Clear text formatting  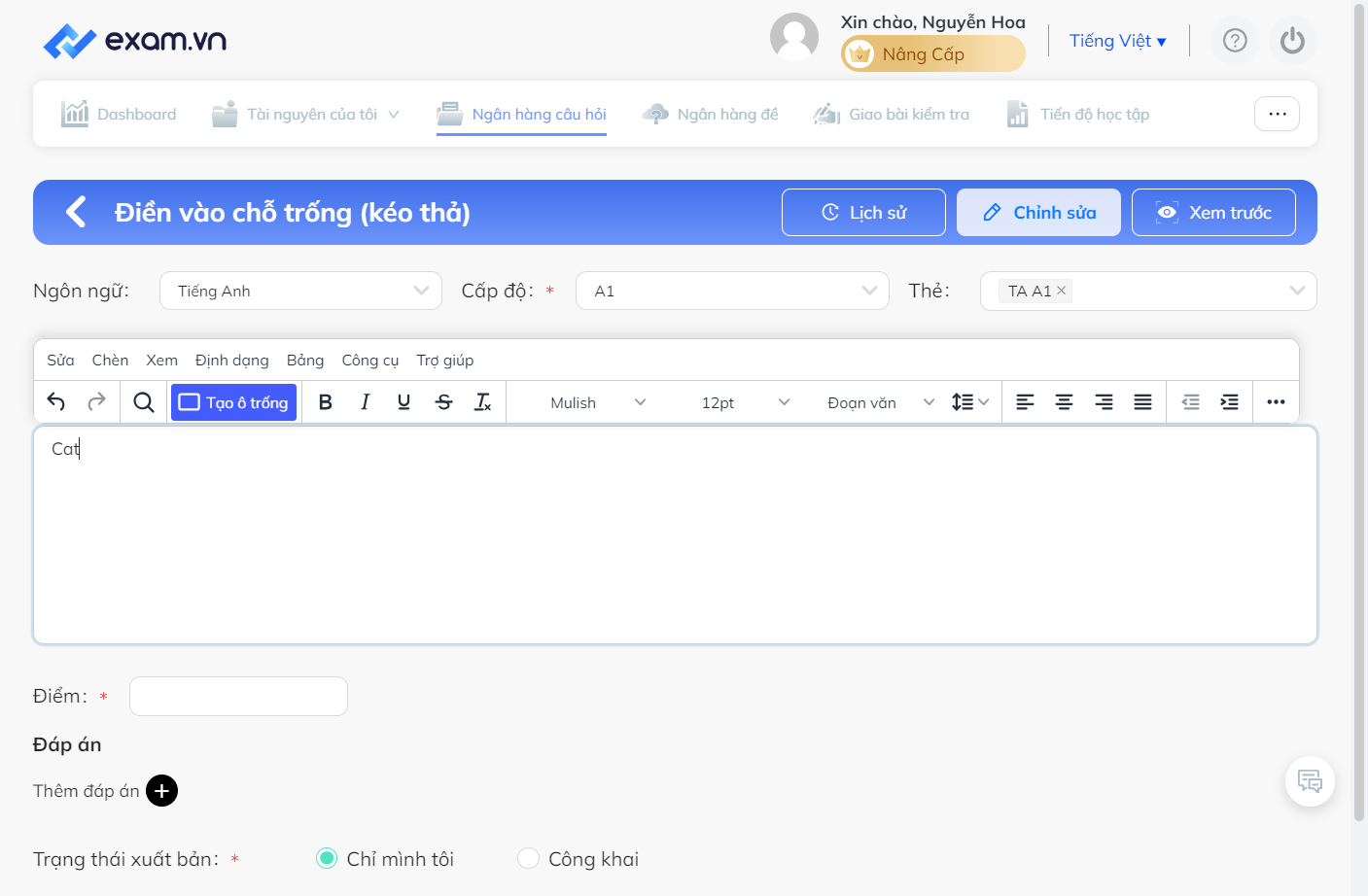coord(483,402)
